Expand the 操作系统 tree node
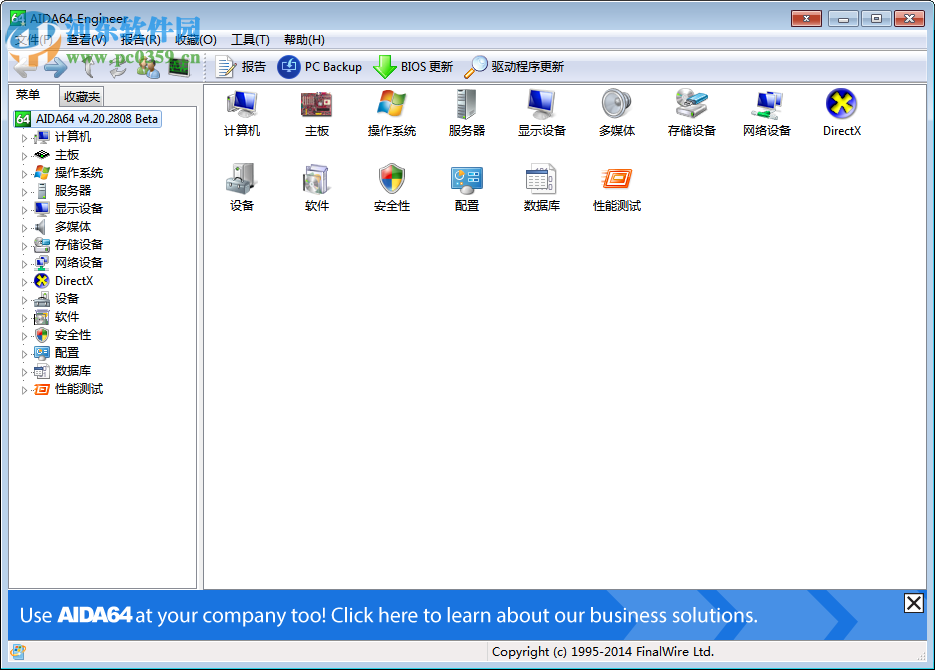 coord(24,173)
